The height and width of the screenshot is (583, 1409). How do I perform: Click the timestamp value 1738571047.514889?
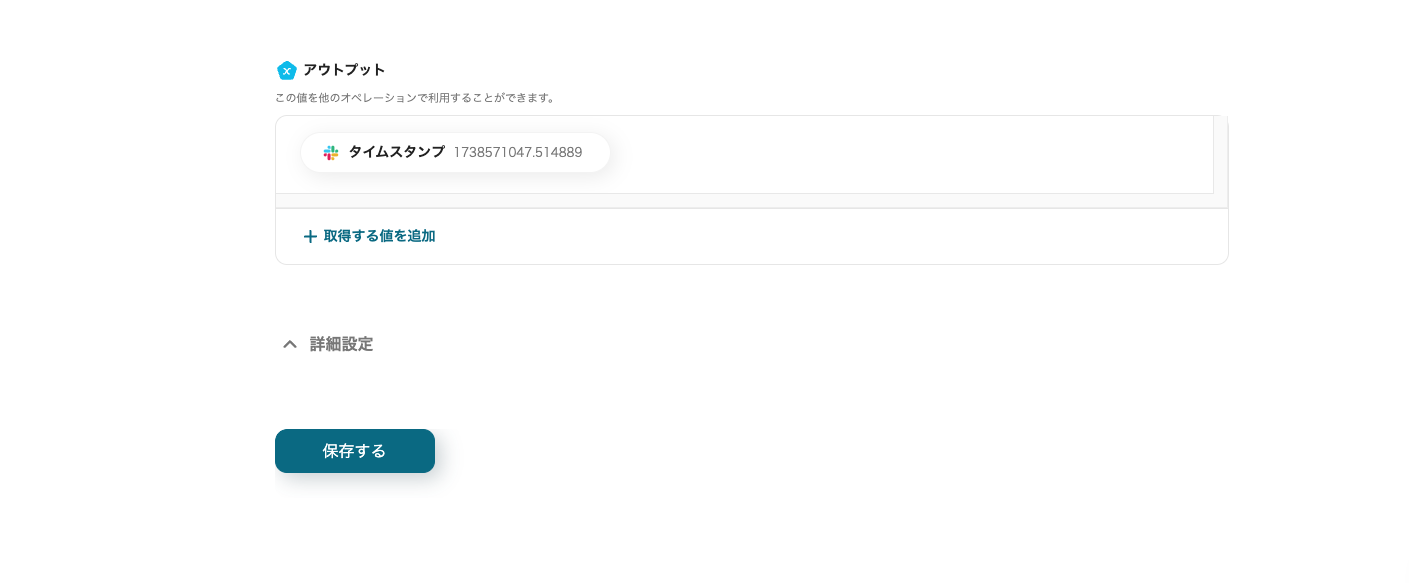pyautogui.click(x=518, y=153)
